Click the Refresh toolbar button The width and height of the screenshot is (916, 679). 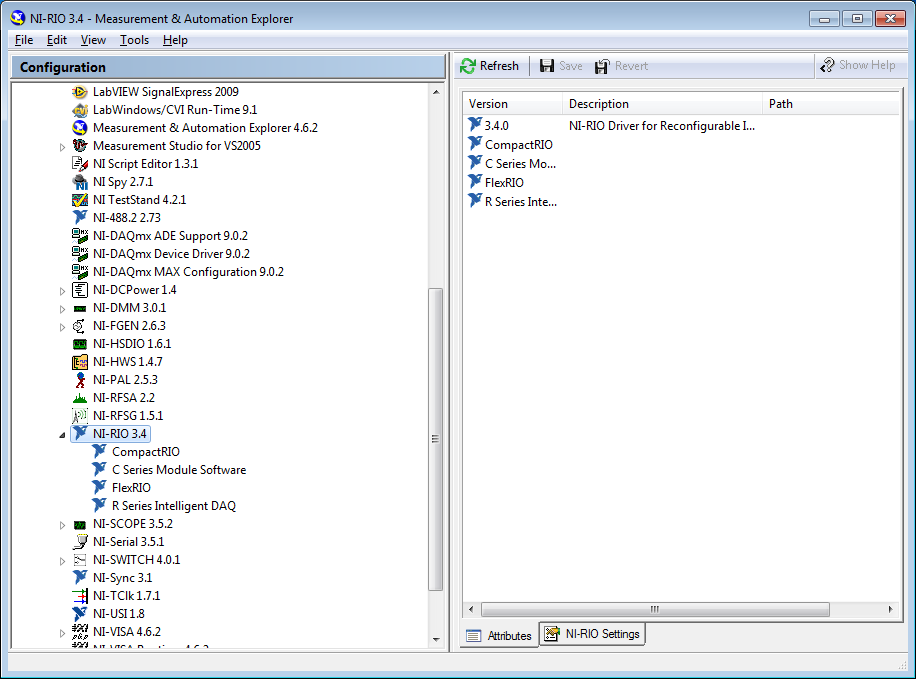click(x=490, y=66)
